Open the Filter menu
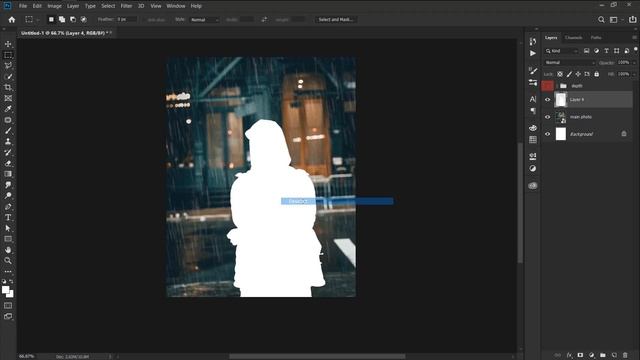640x360 pixels. [x=126, y=6]
